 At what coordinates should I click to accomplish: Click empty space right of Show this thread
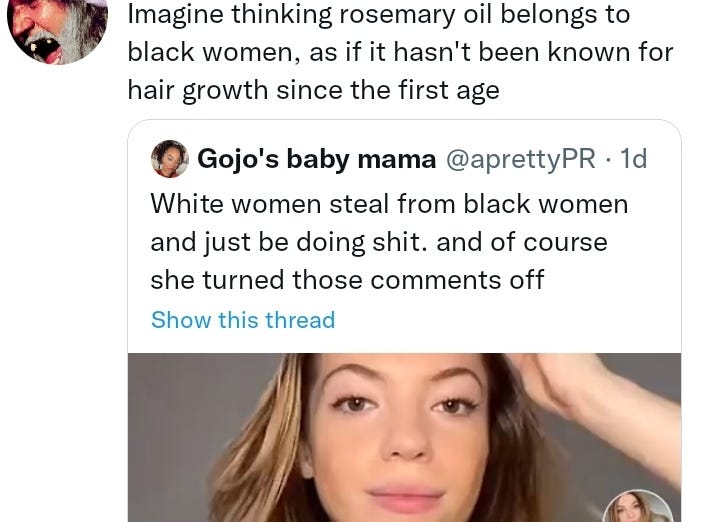tap(507, 320)
